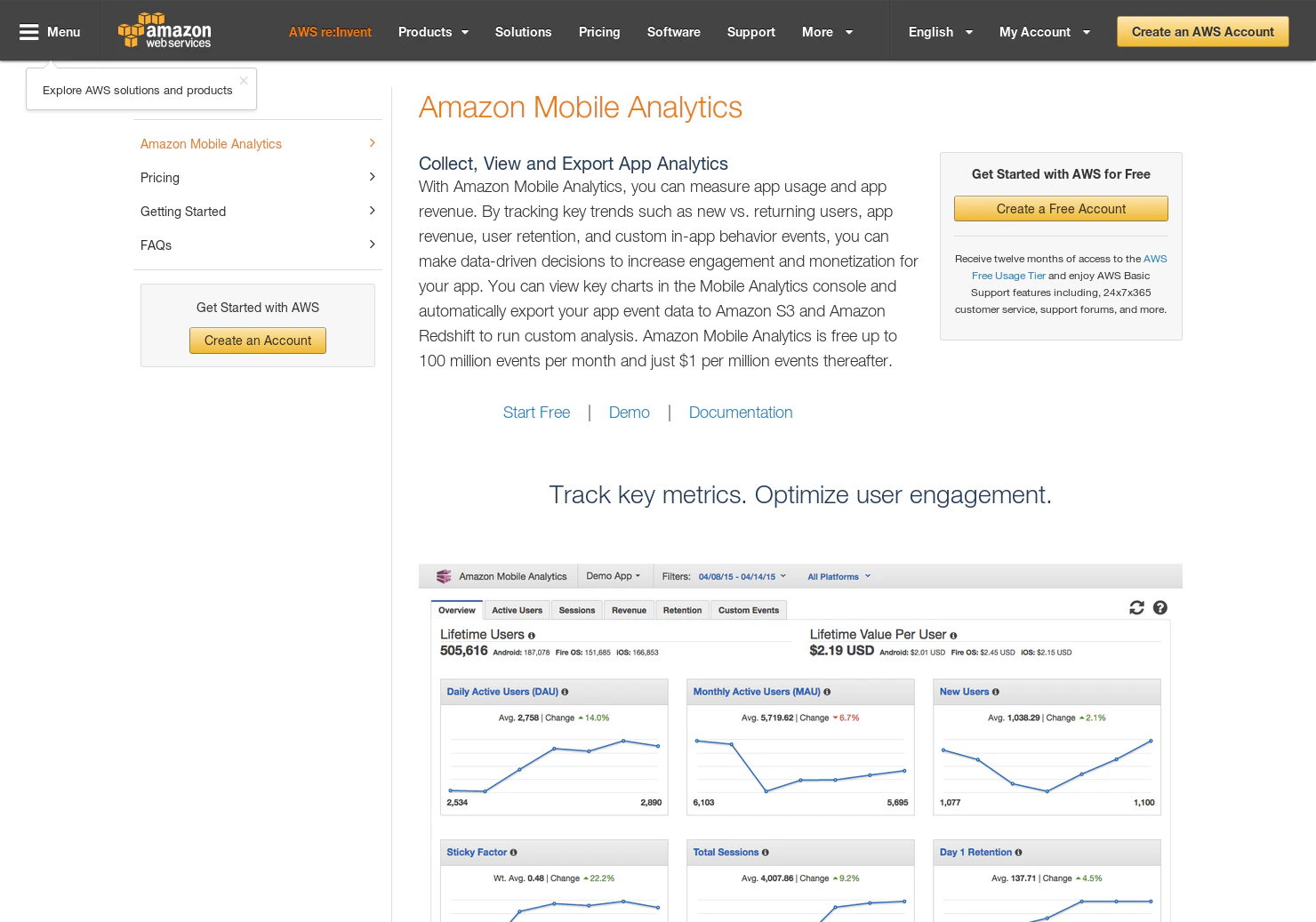The height and width of the screenshot is (922, 1316).
Task: Switch to the Revenue tab
Action: pos(629,610)
